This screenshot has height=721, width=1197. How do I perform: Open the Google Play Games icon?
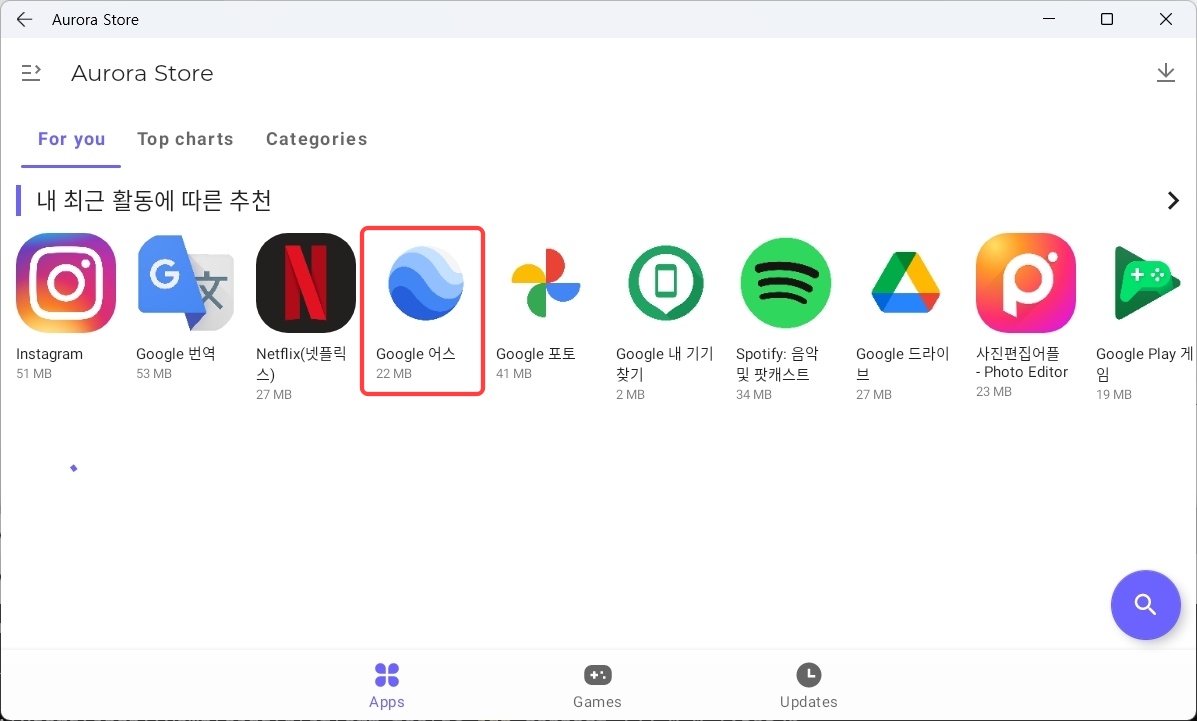[x=1147, y=283]
